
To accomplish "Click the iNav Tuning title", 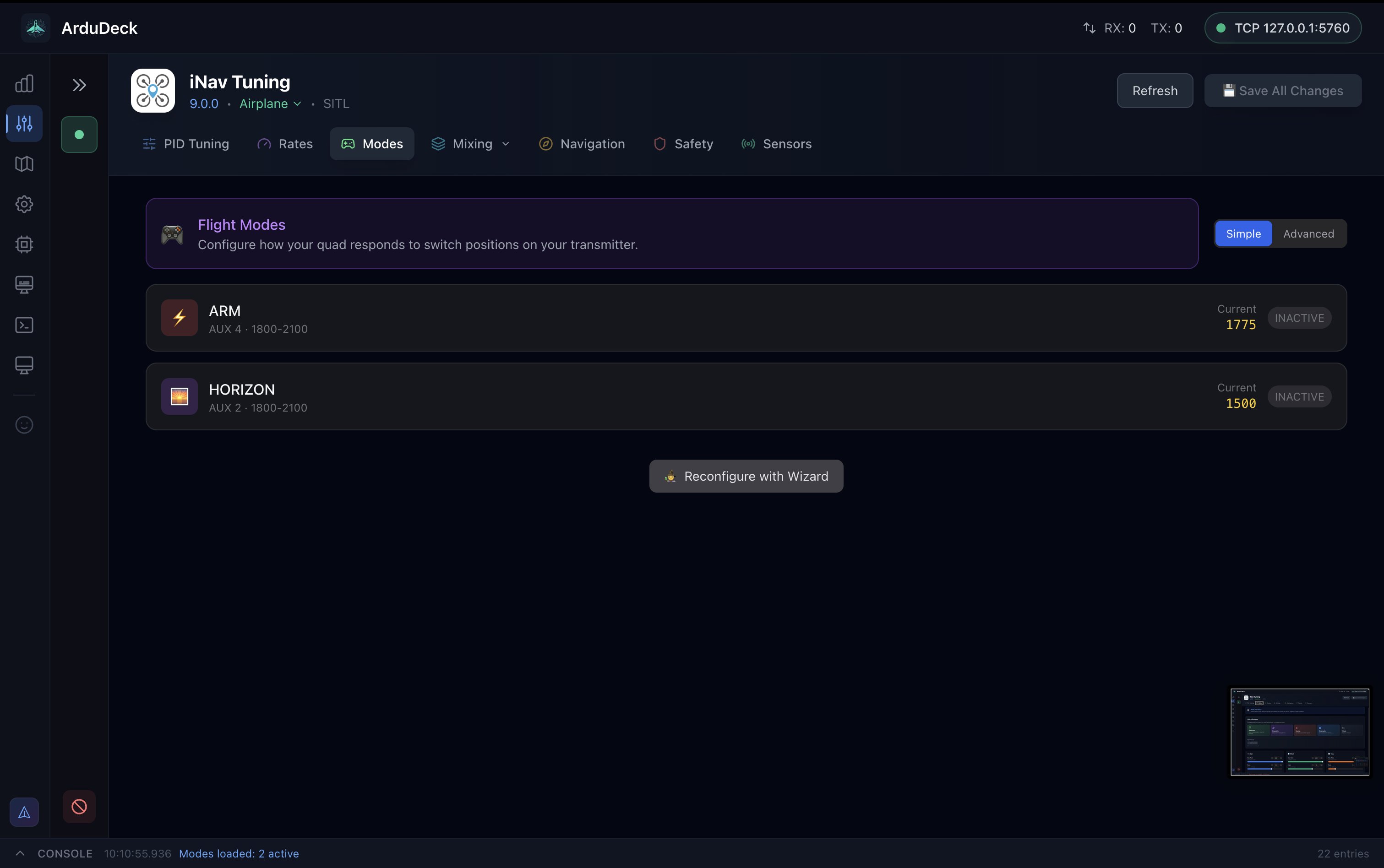I will pyautogui.click(x=240, y=82).
